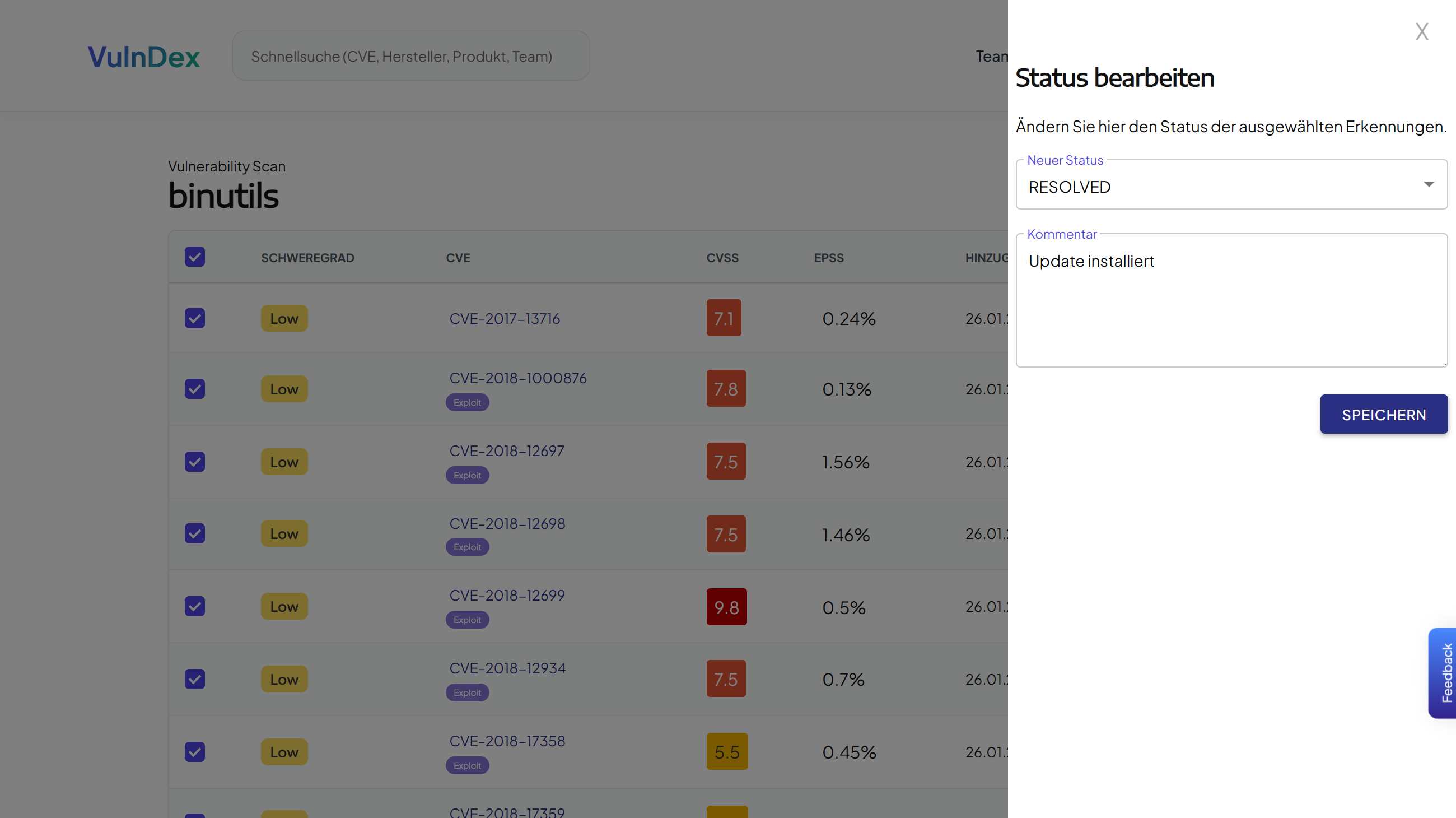Toggle the select-all checkbox in table header

click(194, 257)
